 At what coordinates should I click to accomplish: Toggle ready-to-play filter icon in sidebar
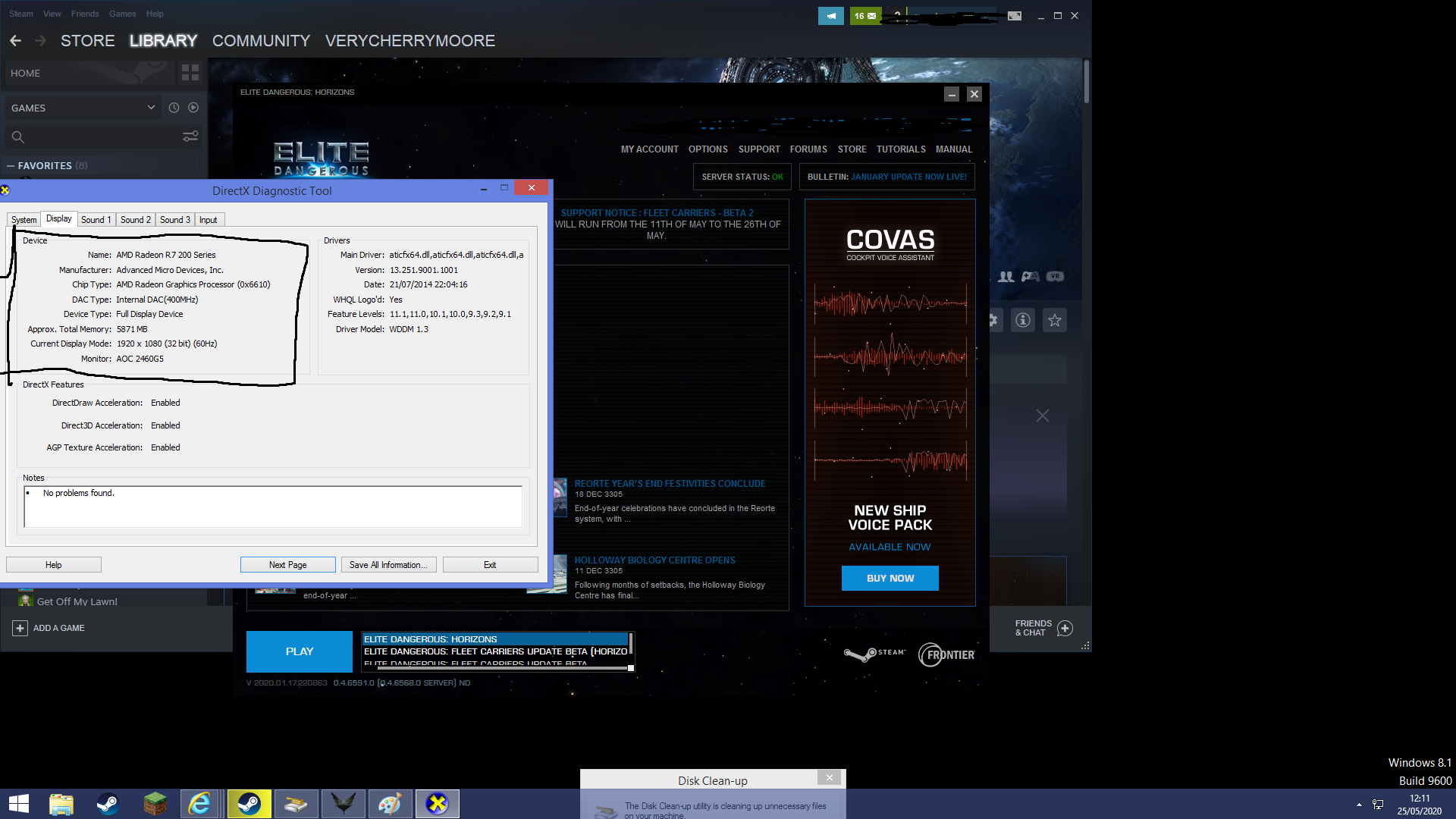(x=193, y=108)
